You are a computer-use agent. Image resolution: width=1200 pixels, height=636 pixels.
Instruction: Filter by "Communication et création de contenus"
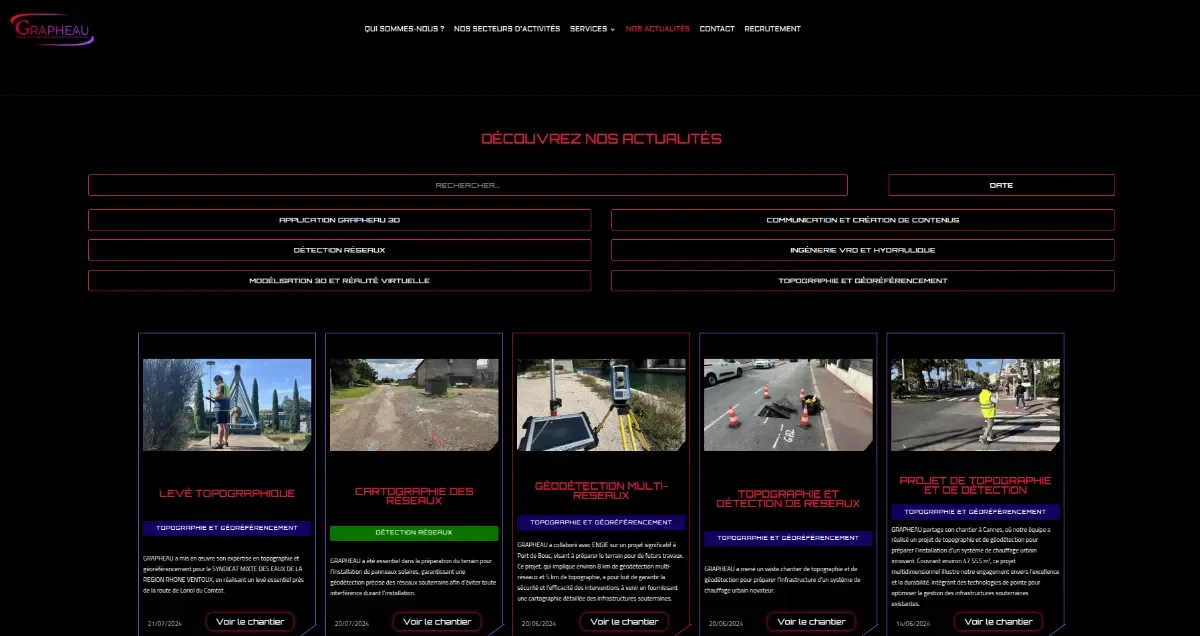tap(862, 219)
